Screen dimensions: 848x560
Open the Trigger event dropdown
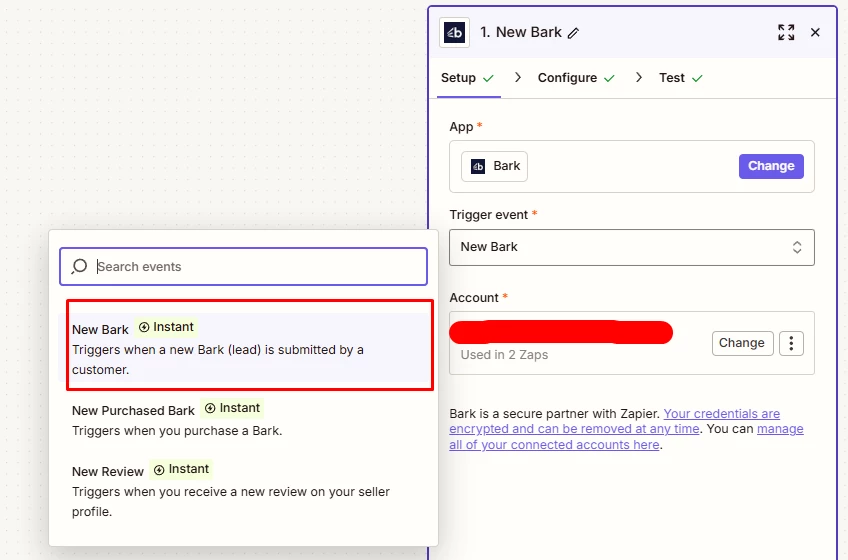[632, 247]
